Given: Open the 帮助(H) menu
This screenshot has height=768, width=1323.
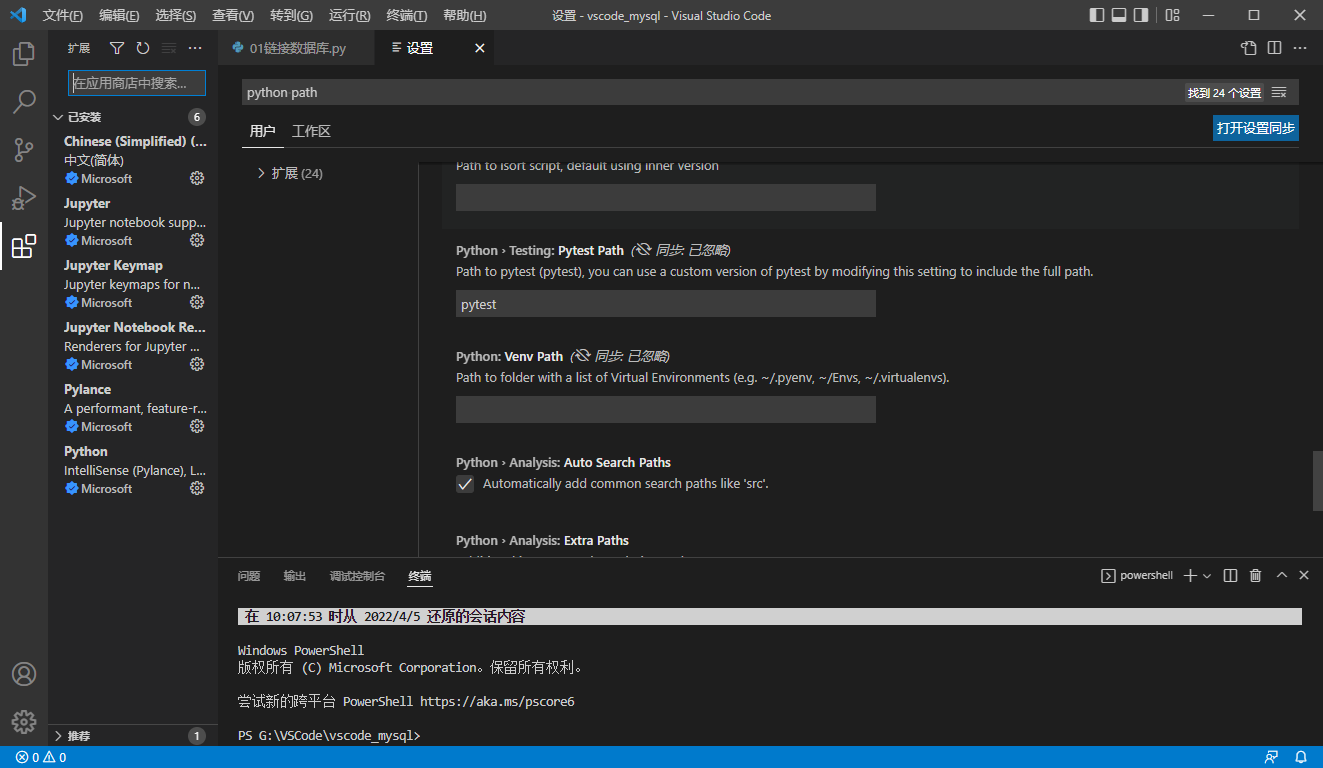Looking at the screenshot, I should 465,15.
